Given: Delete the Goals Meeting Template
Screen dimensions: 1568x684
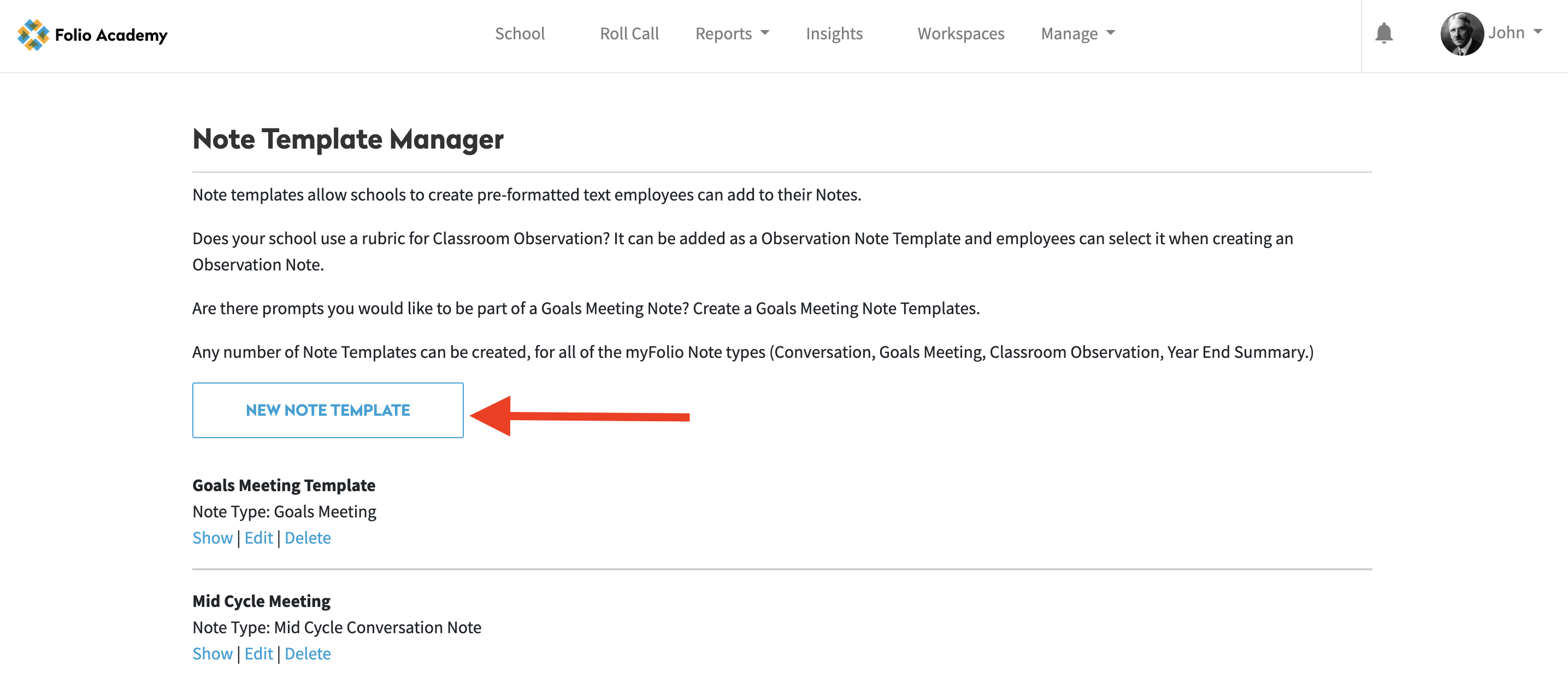Looking at the screenshot, I should (x=308, y=538).
